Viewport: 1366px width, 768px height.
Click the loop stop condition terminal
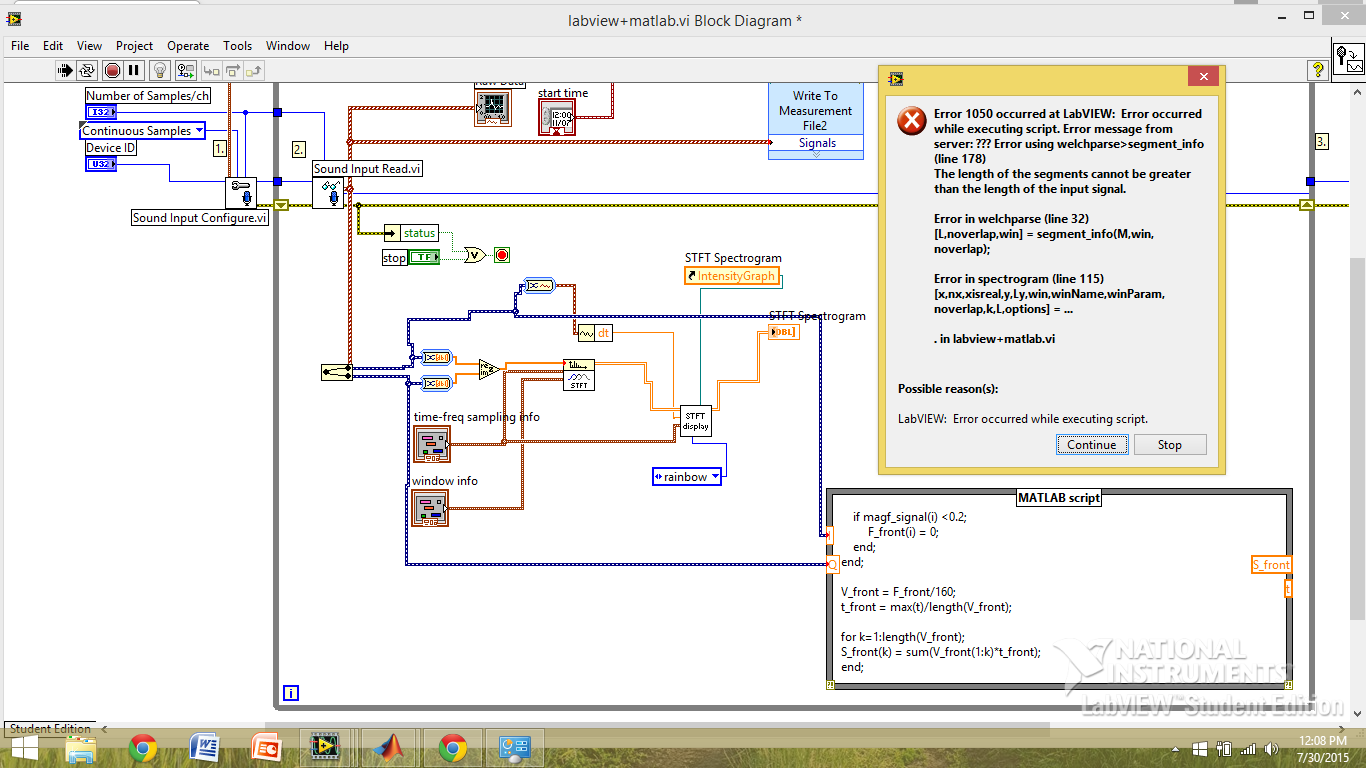coord(502,255)
